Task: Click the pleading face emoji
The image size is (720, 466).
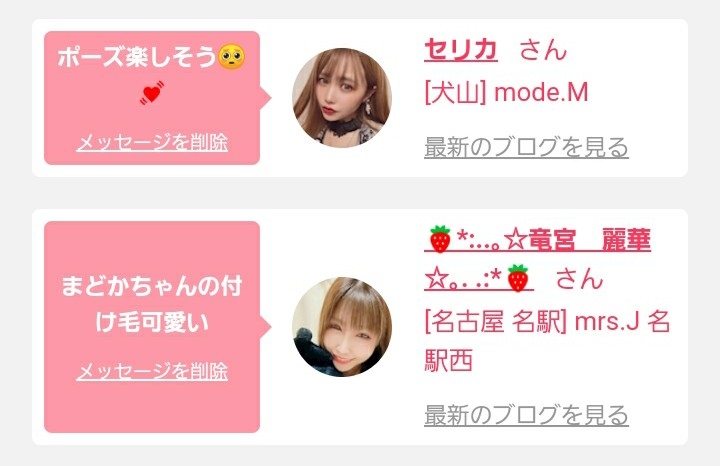Action: 231,57
